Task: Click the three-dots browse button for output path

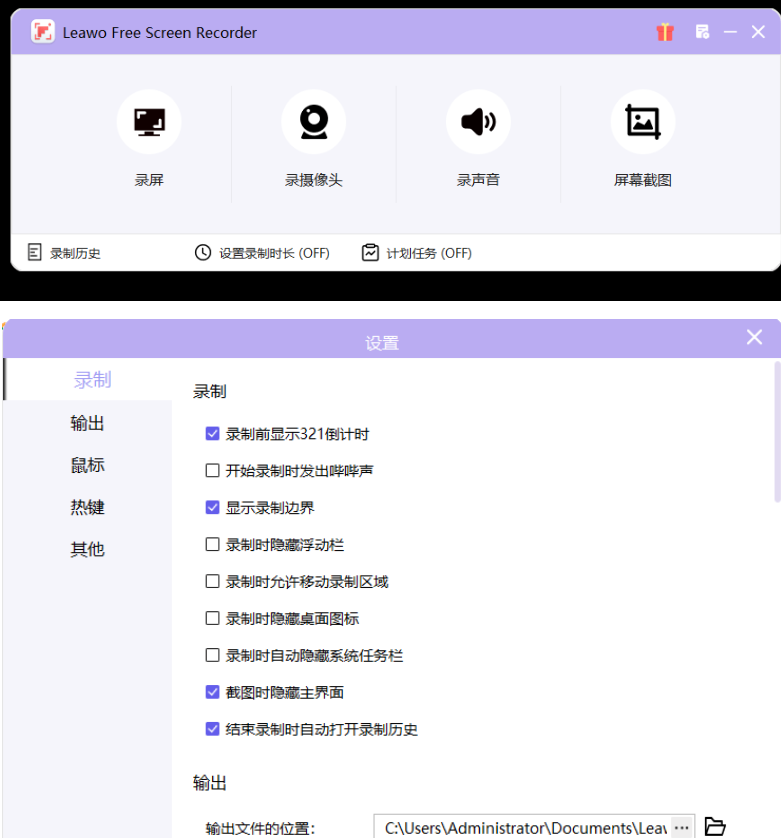Action: point(682,827)
